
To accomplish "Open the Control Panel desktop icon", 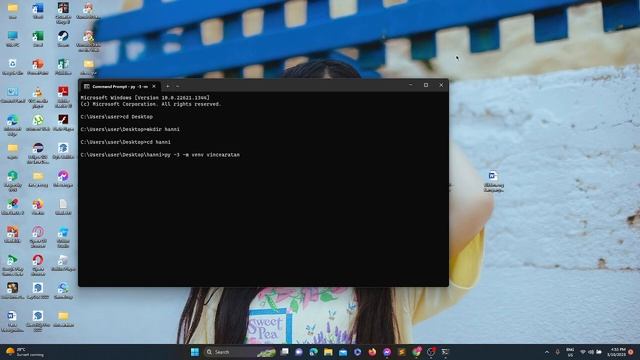I will tap(13, 95).
